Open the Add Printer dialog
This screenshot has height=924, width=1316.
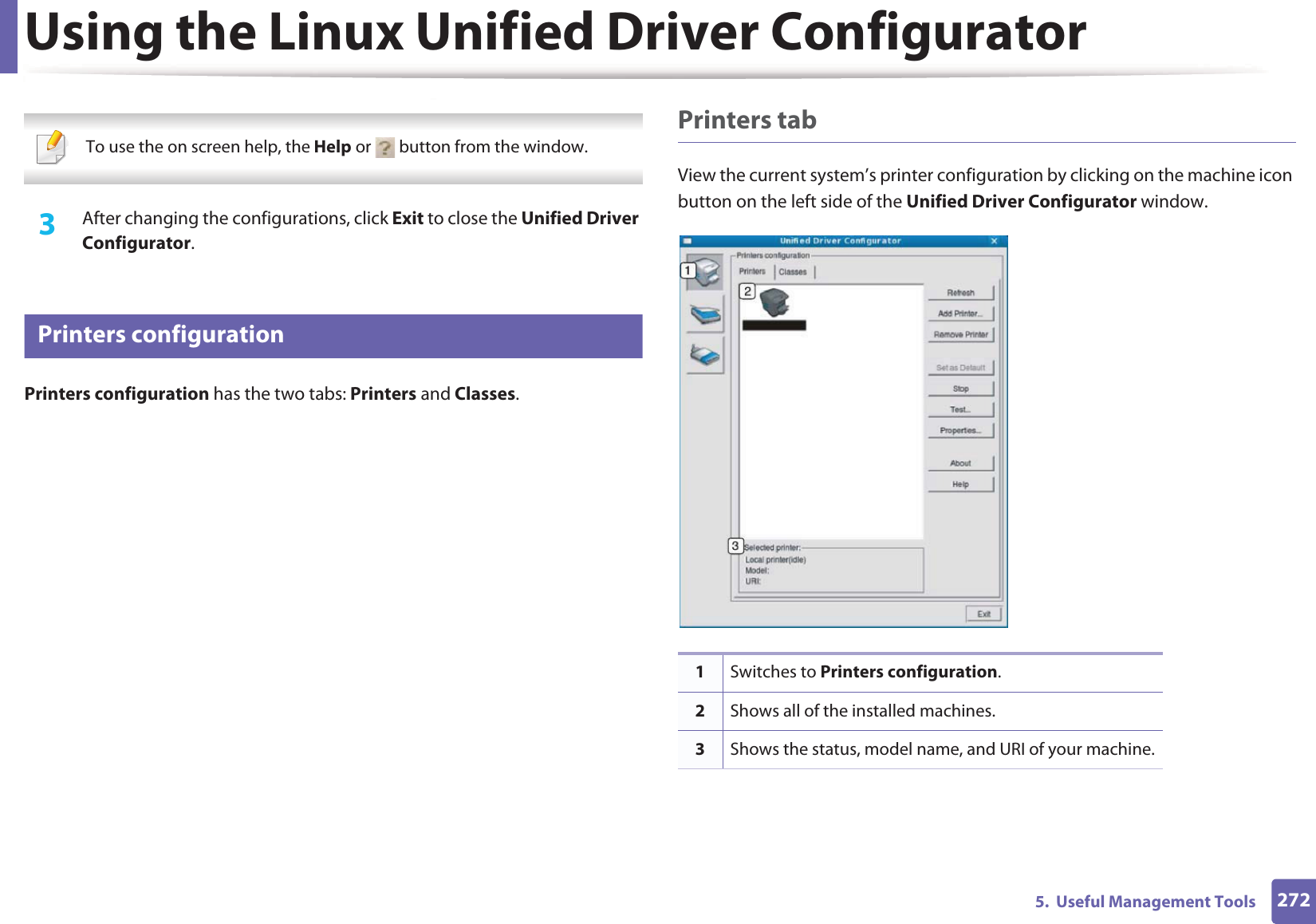pyautogui.click(x=961, y=313)
